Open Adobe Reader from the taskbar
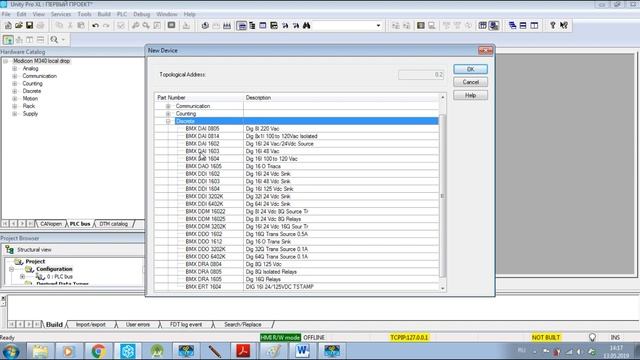 (243, 351)
